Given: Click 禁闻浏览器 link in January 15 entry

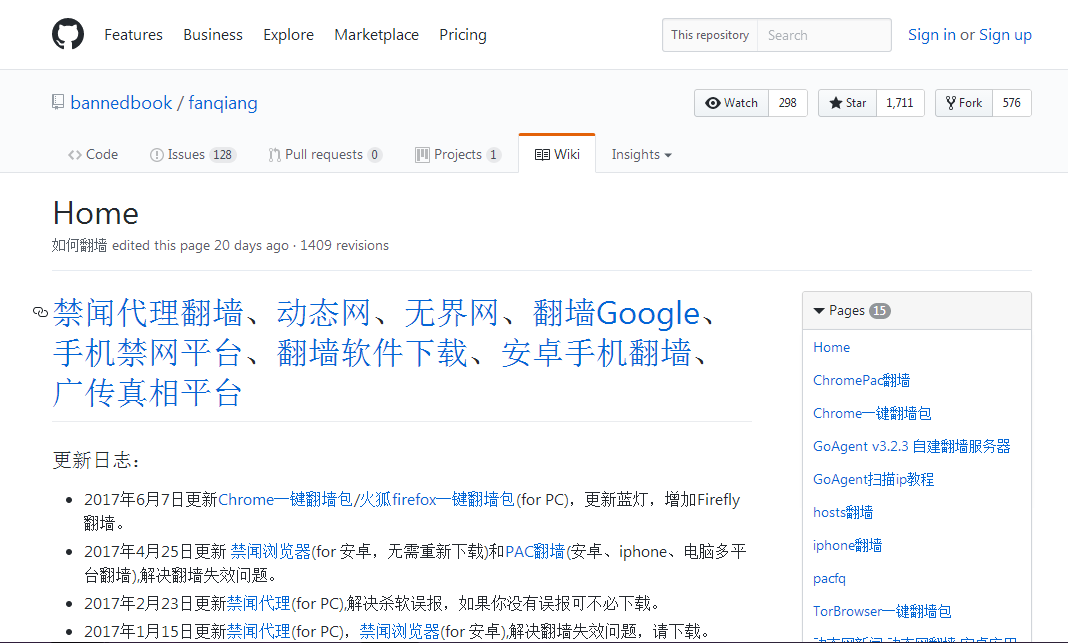Looking at the screenshot, I should pos(399,631).
